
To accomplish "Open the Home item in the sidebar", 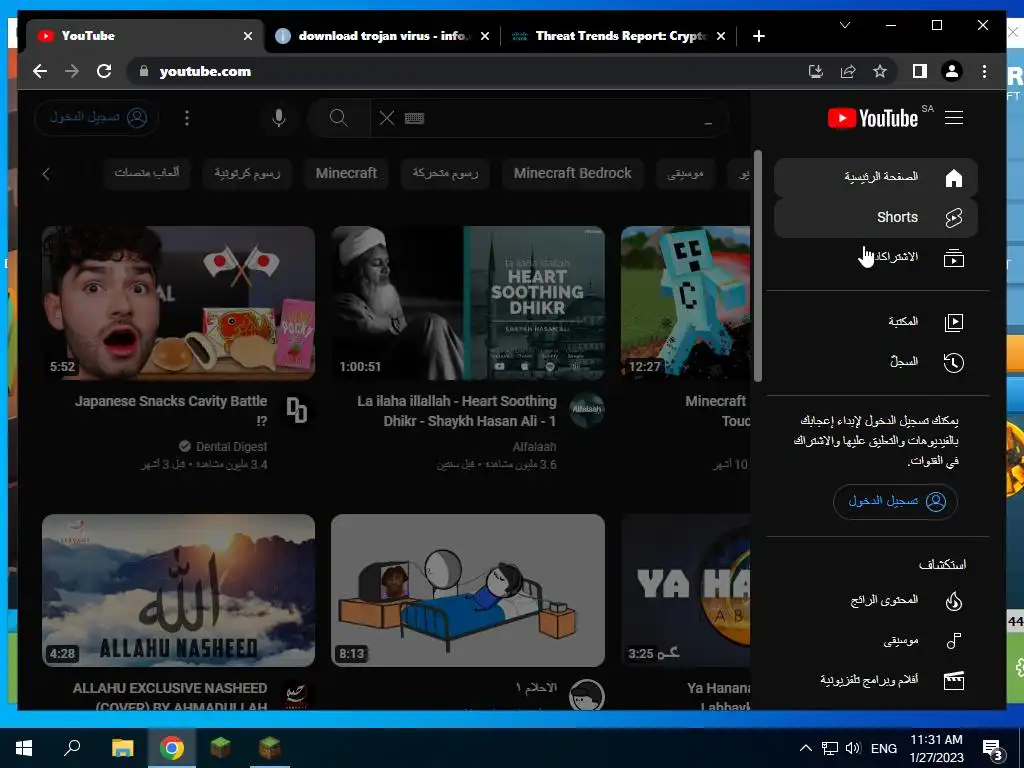I will click(x=875, y=178).
